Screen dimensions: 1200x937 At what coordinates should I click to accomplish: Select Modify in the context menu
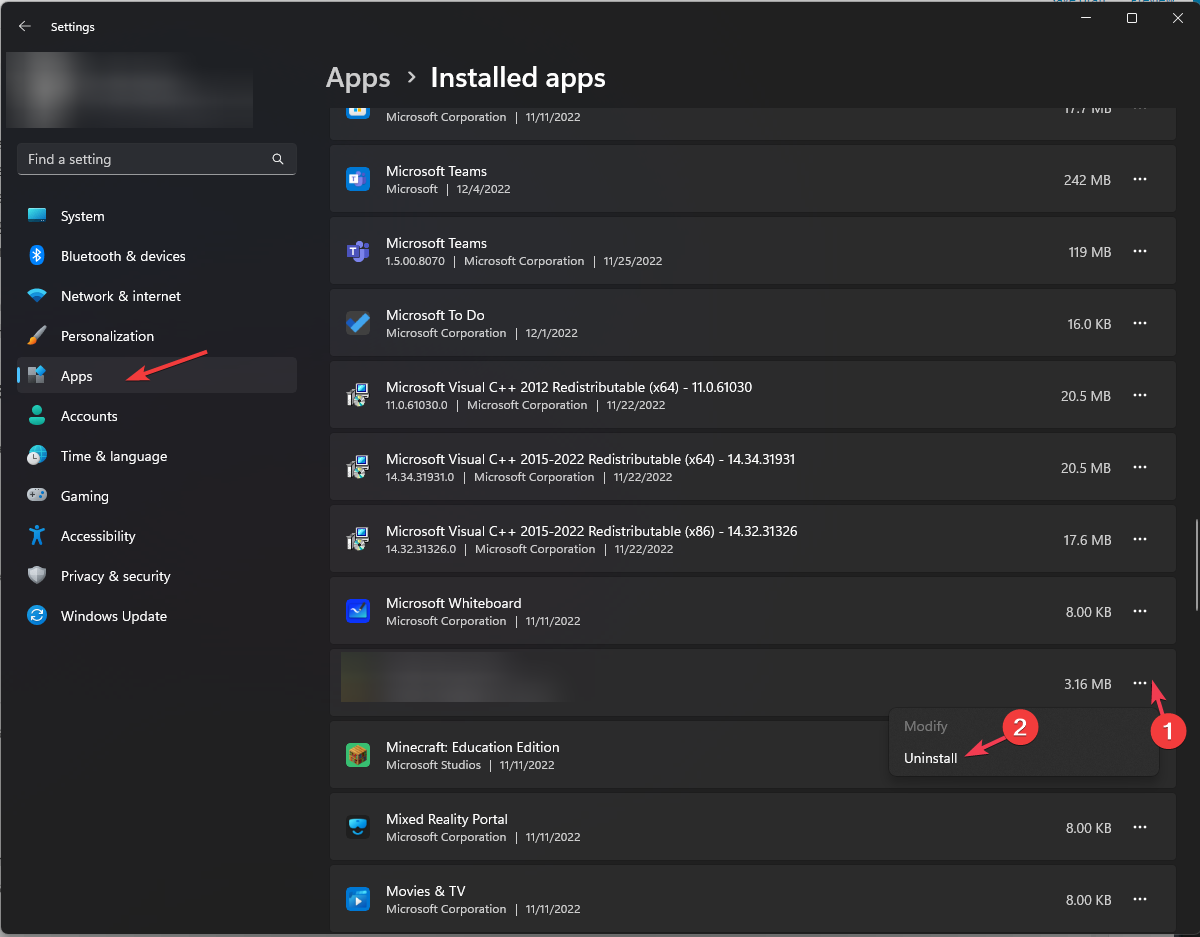click(x=925, y=726)
